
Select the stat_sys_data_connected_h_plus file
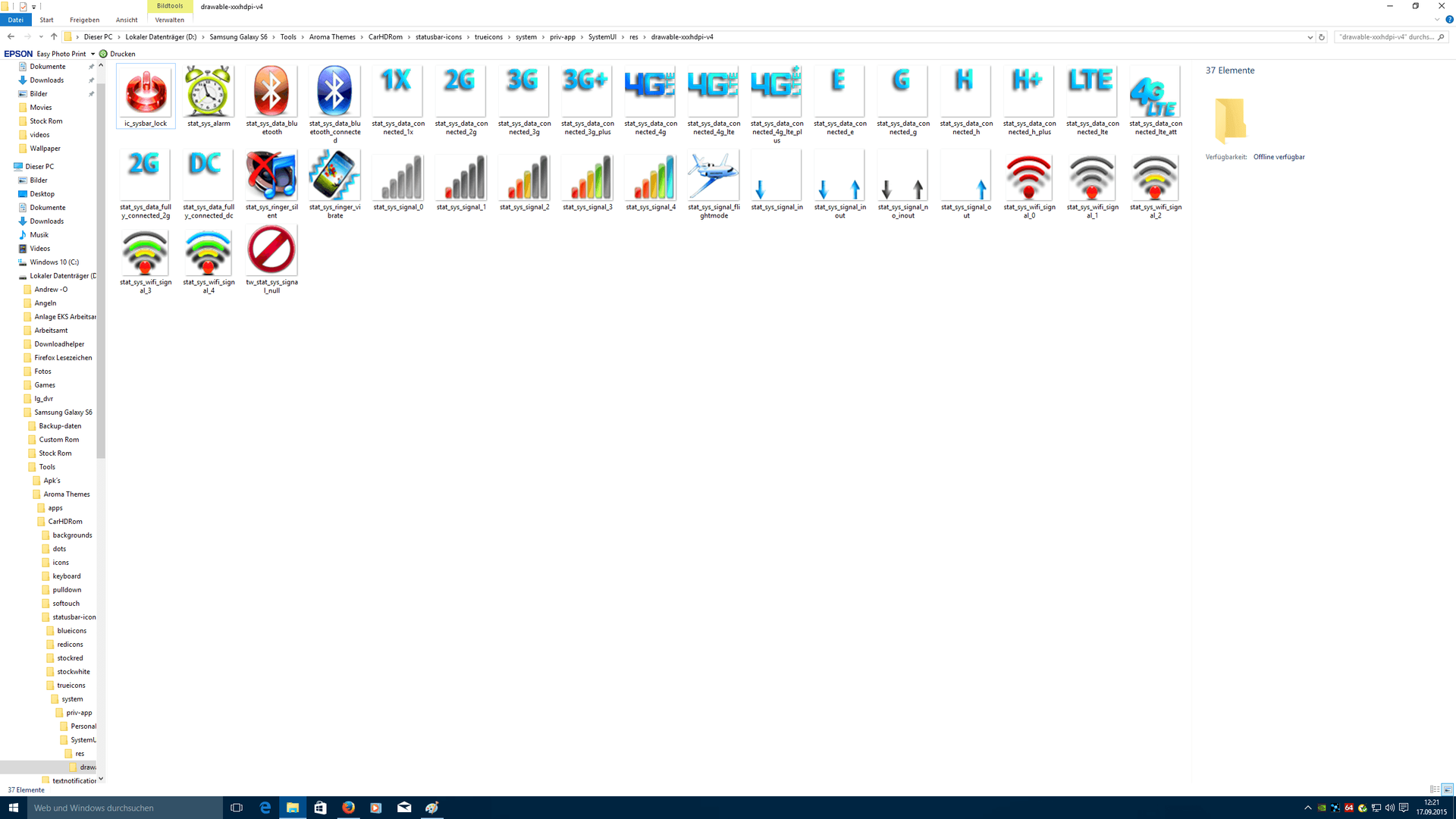1030,100
